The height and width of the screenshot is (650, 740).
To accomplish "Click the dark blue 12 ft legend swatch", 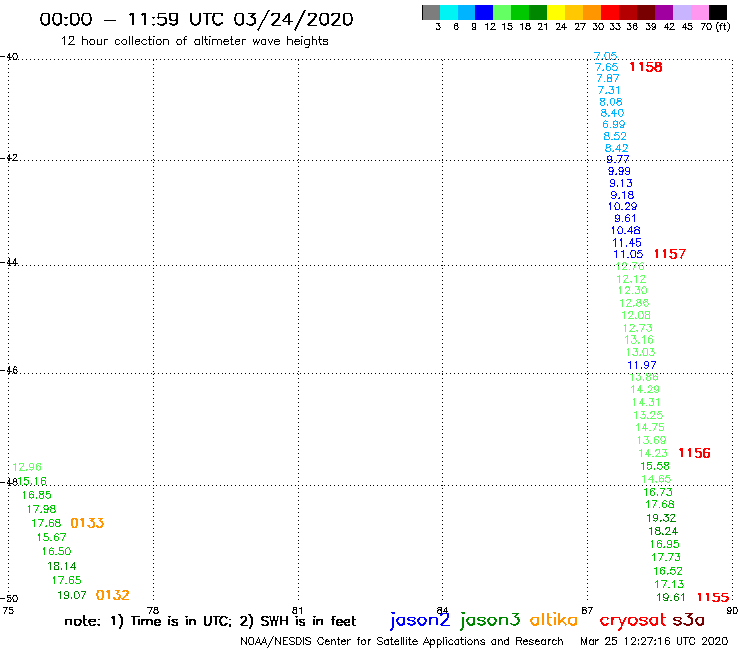I will pos(484,12).
